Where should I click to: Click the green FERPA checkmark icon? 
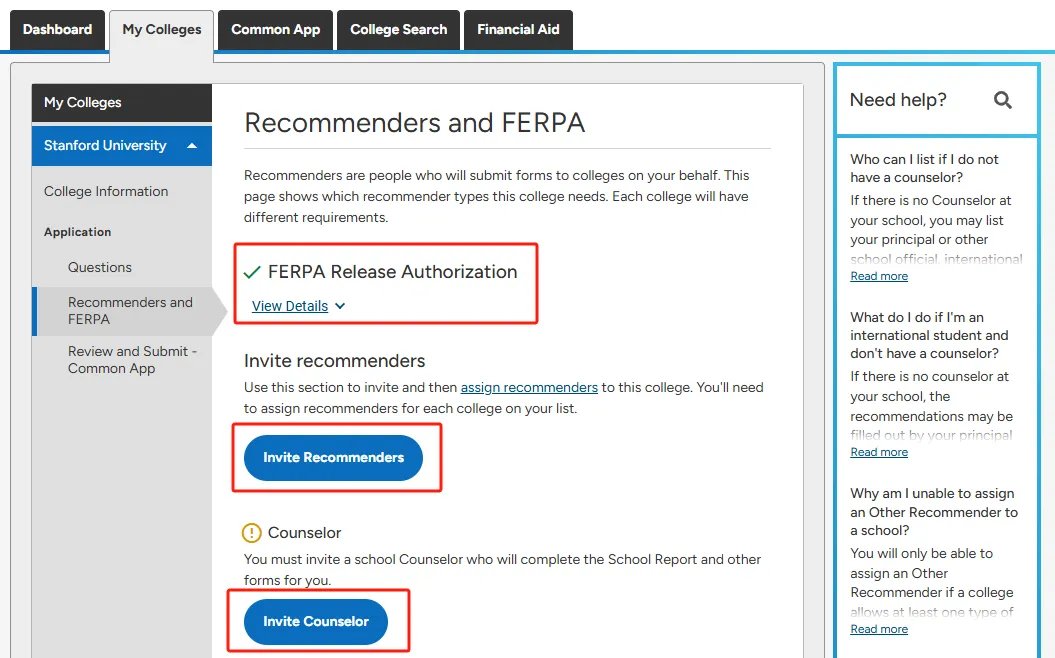[x=252, y=272]
